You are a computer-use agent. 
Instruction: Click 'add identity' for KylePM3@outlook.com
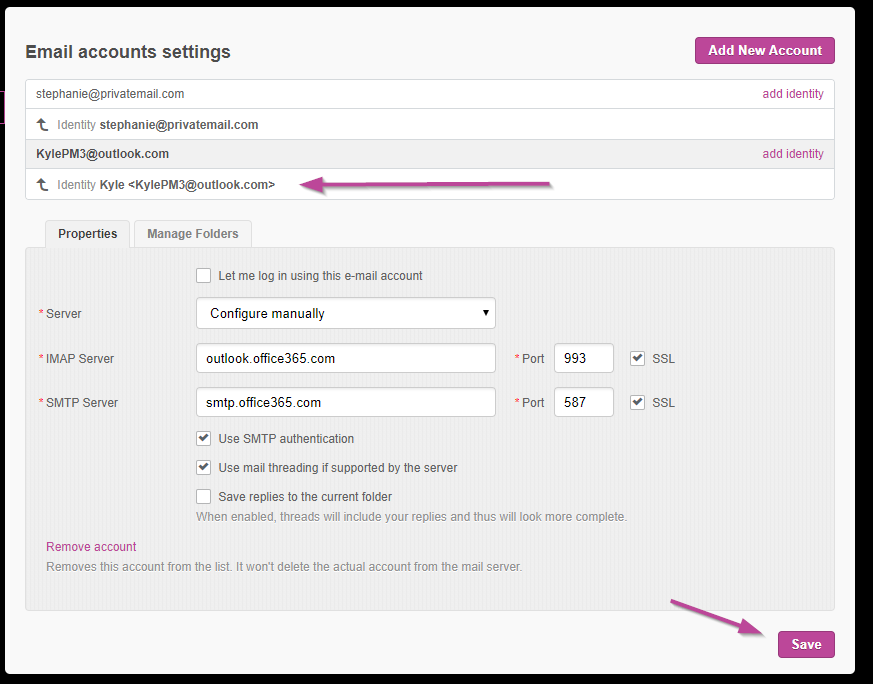click(x=792, y=154)
